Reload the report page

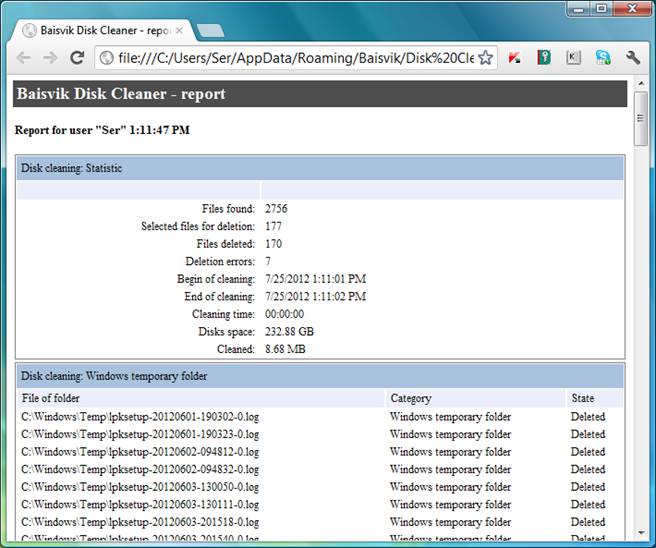(77, 58)
